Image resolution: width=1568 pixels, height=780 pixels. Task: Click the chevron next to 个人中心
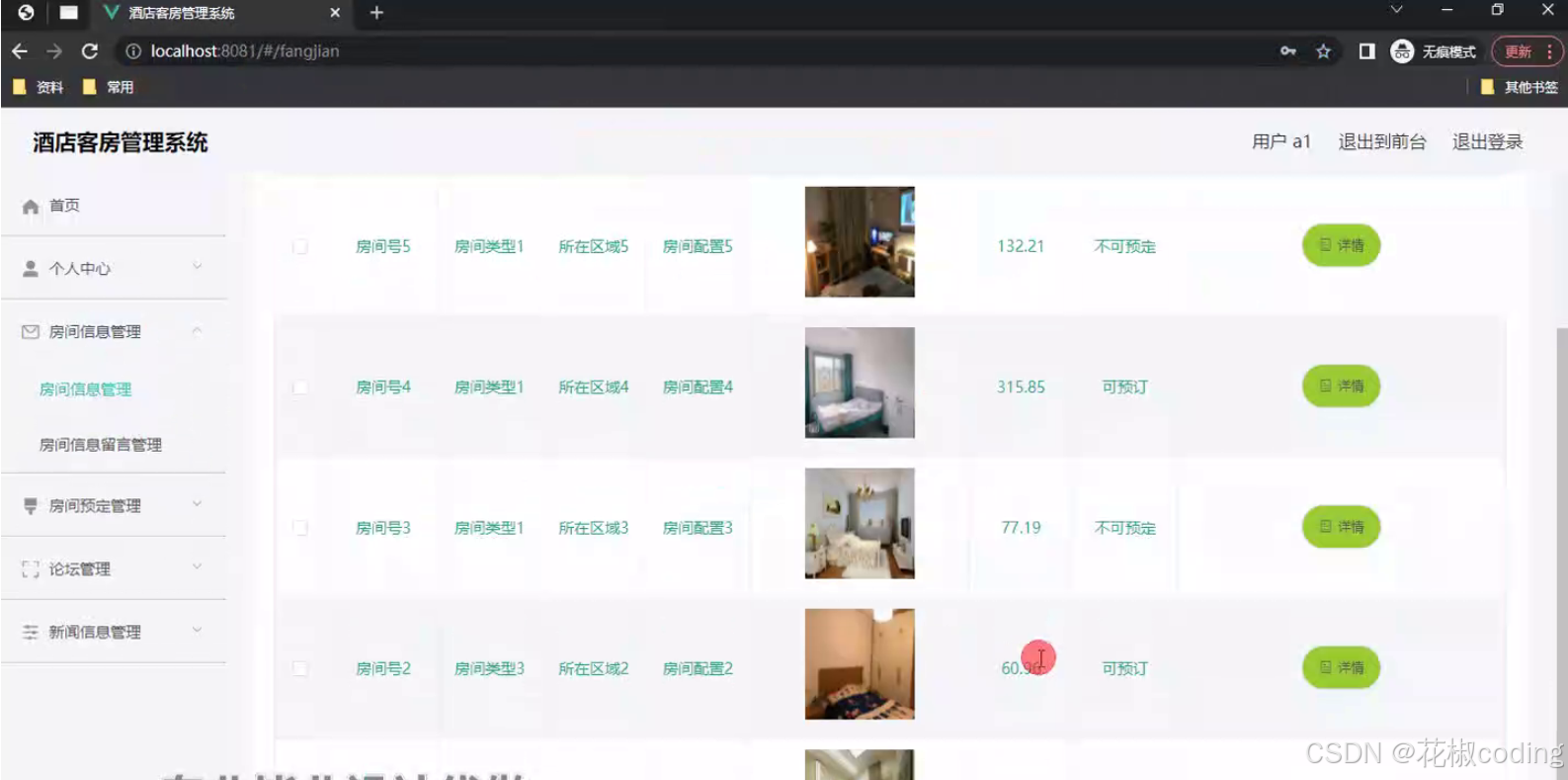coord(197,267)
